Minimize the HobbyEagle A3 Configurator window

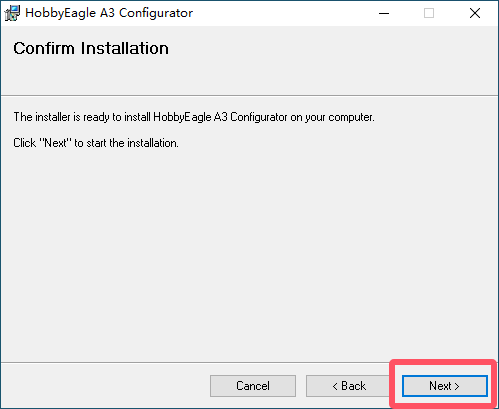[x=384, y=13]
